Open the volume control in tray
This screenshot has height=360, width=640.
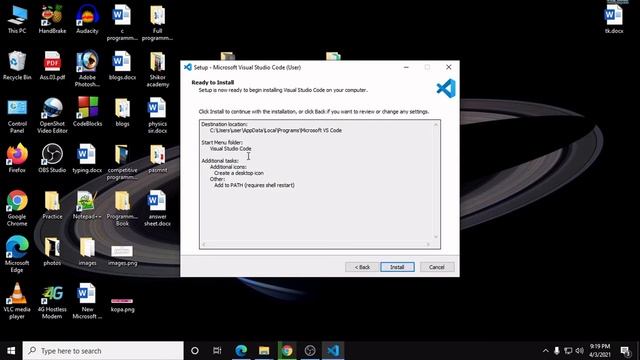580,351
